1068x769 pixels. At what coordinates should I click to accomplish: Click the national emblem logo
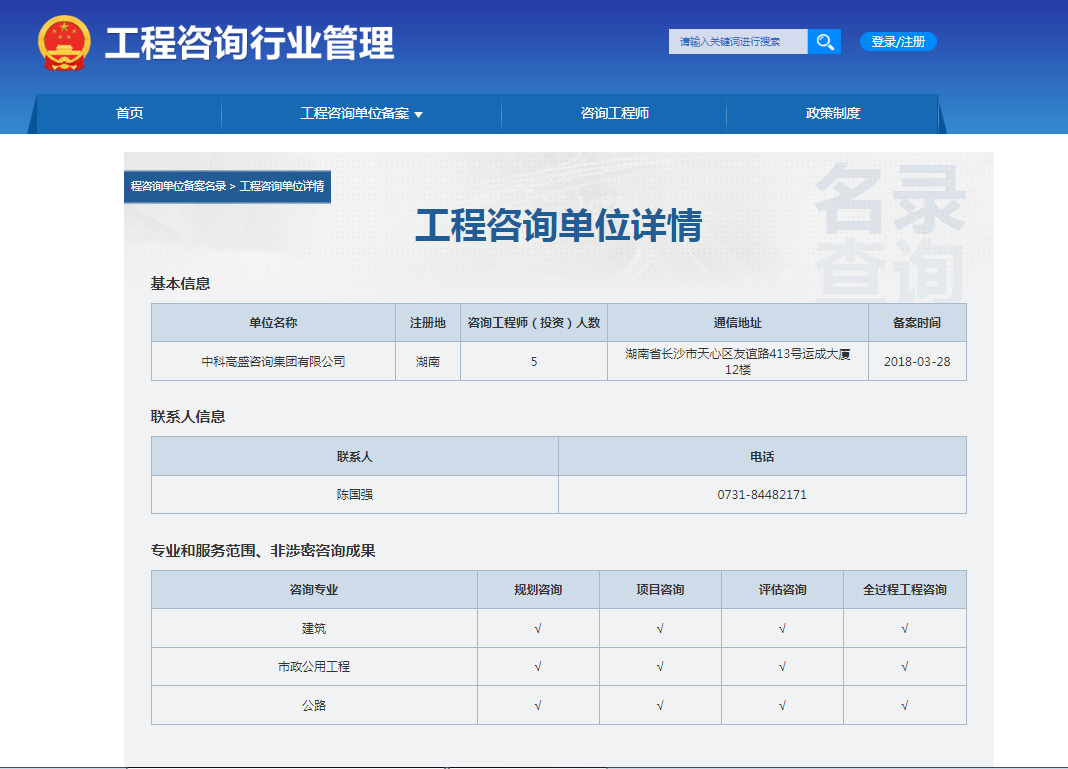pyautogui.click(x=64, y=43)
